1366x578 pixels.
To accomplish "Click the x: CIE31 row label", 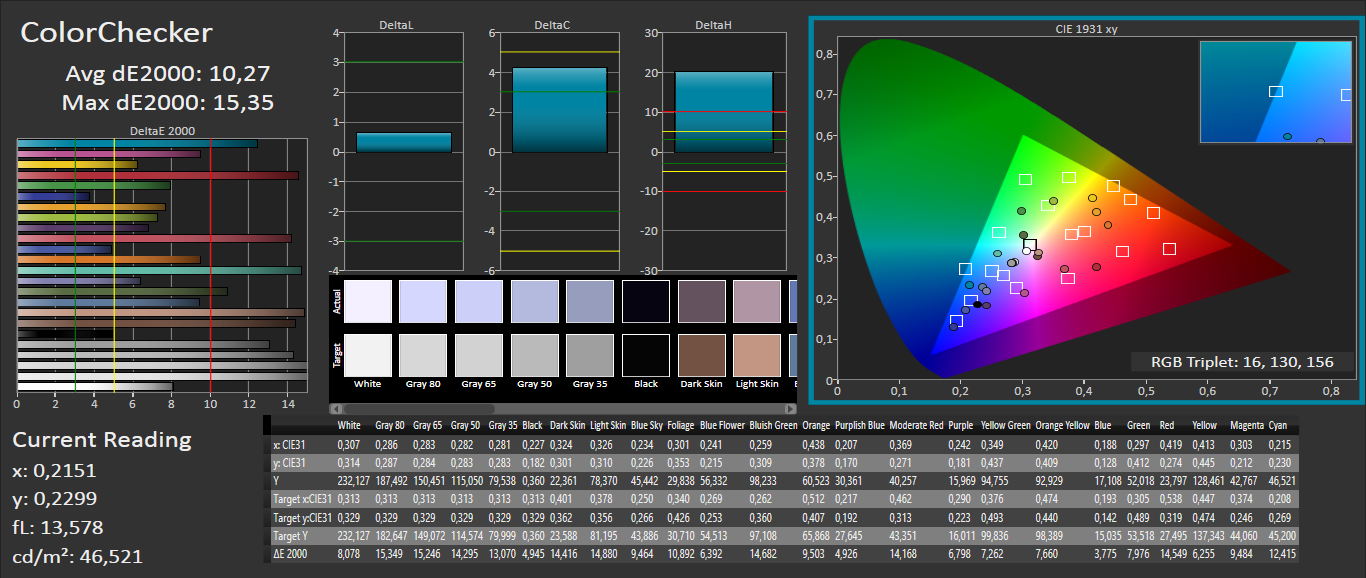I will pyautogui.click(x=291, y=445).
